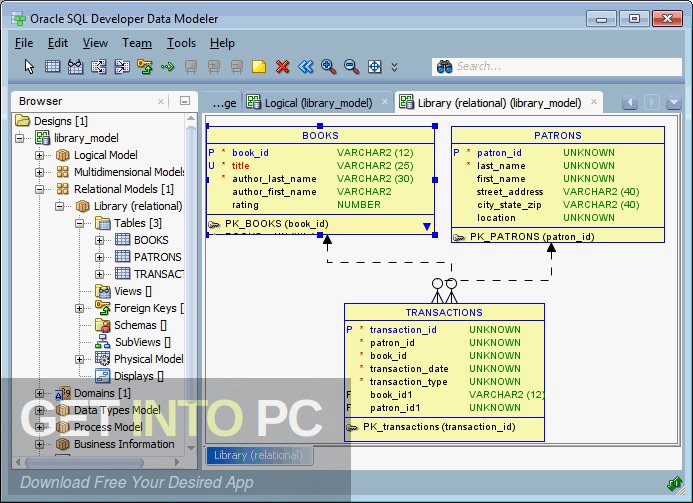This screenshot has width=693, height=503.
Task: Expand the Foreign Keys node
Action: [80, 308]
